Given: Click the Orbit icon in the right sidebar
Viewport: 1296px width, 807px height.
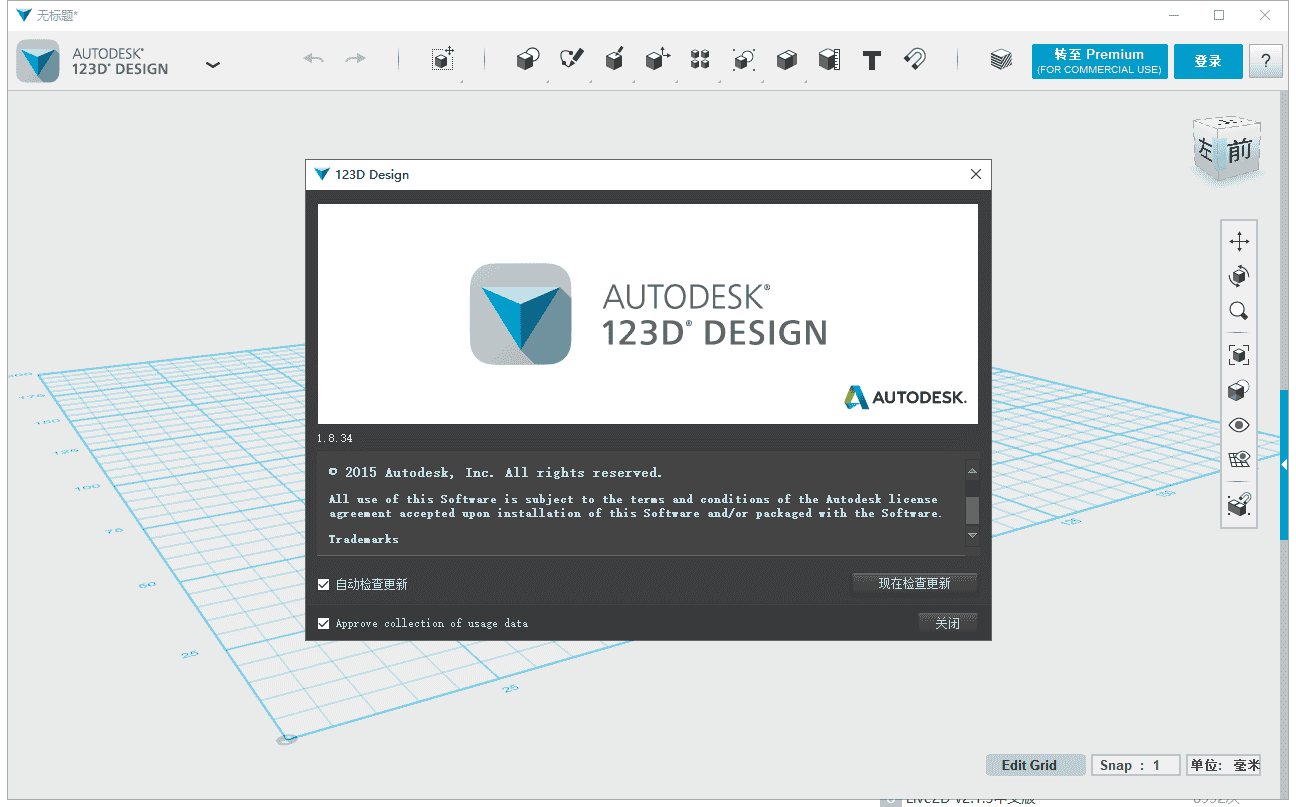Looking at the screenshot, I should tap(1238, 276).
